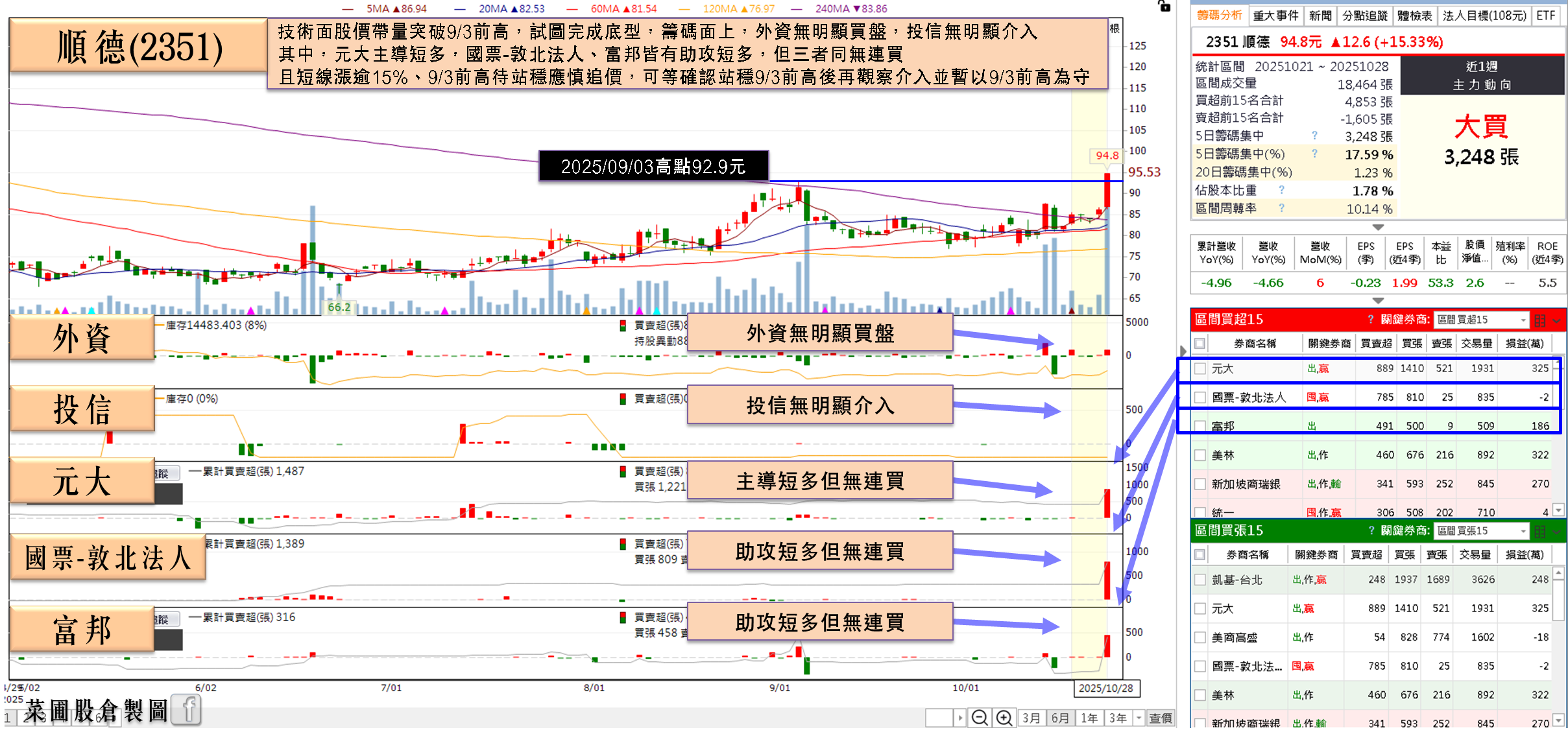Tick the 美林 checkbox in the buy-over list
The height and width of the screenshot is (745, 1568).
tap(1200, 455)
